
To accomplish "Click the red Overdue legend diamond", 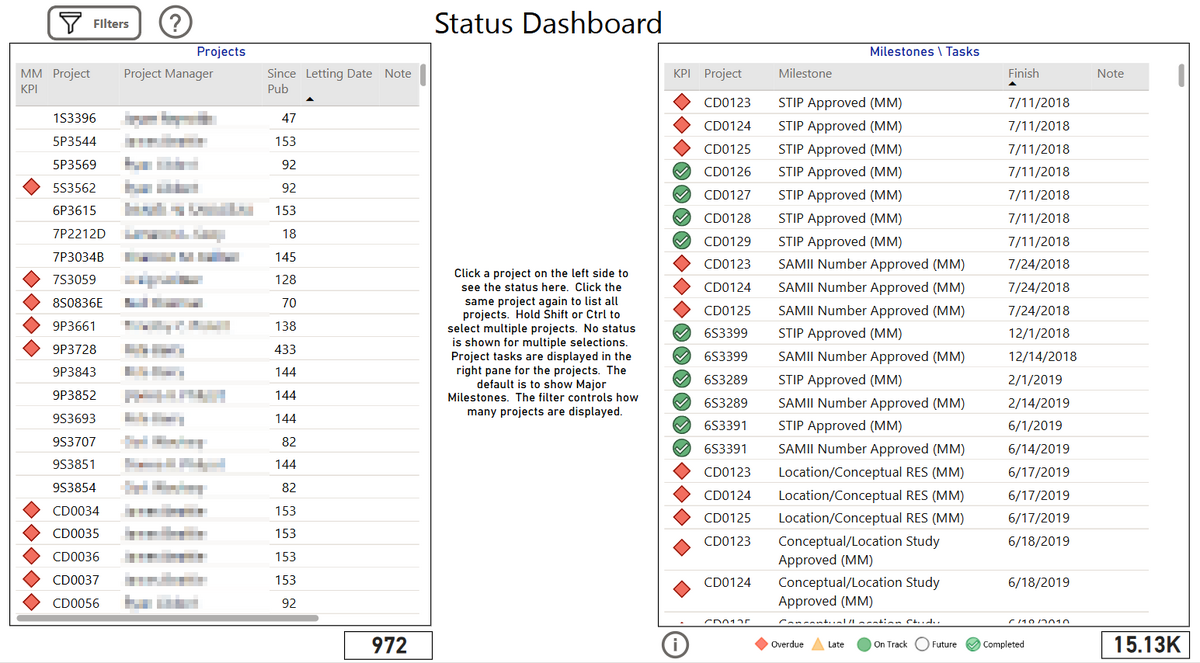I will click(761, 645).
